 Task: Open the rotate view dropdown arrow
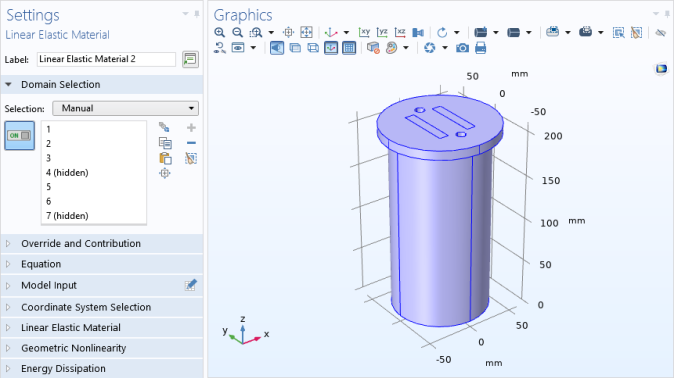point(456,32)
